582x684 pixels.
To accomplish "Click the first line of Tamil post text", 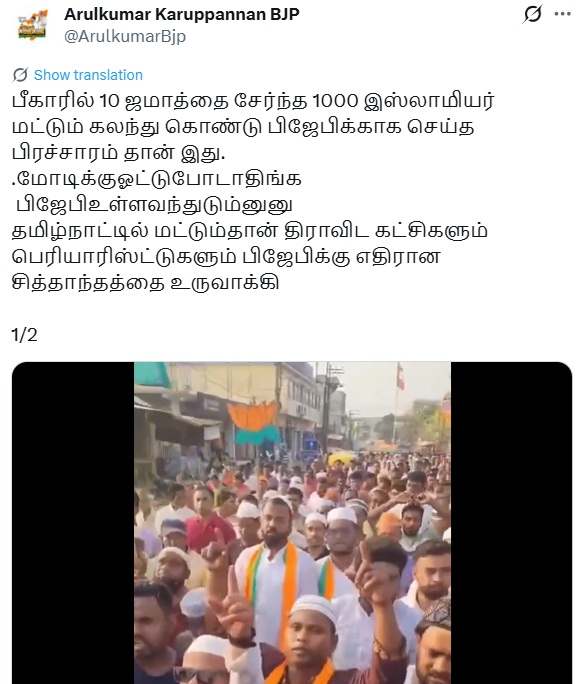I will [x=253, y=101].
